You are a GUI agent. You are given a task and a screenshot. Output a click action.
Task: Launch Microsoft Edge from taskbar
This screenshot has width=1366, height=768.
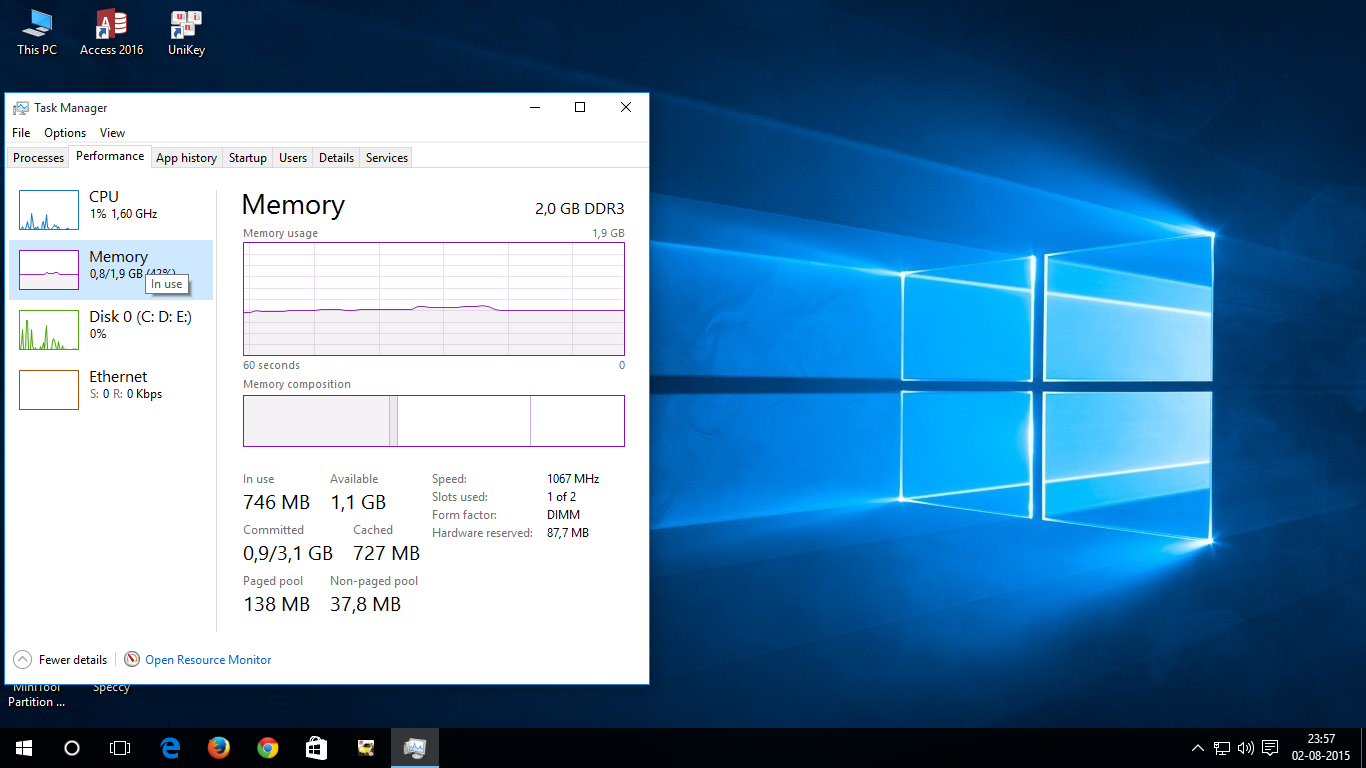[170, 748]
